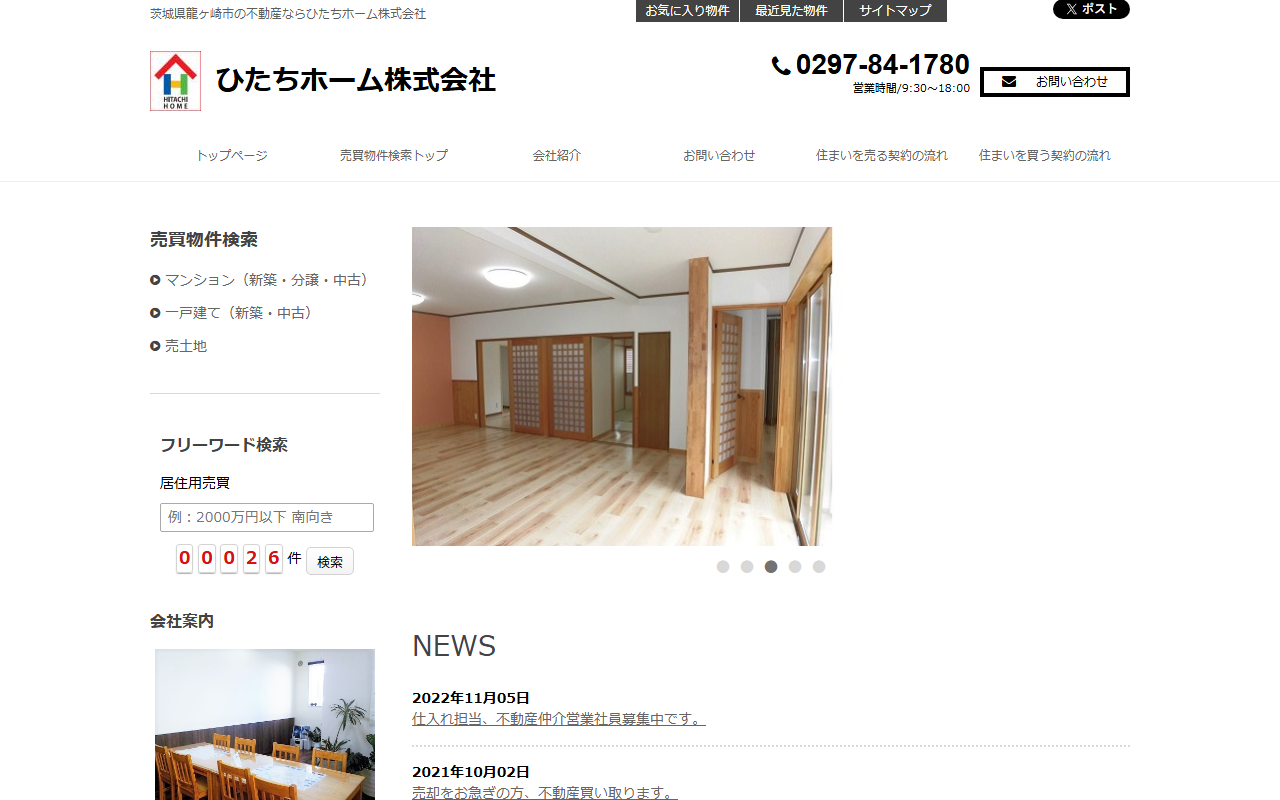Viewport: 1280px width, 800px height.
Task: Select お問い合わせ in the navigation menu
Action: pos(719,156)
